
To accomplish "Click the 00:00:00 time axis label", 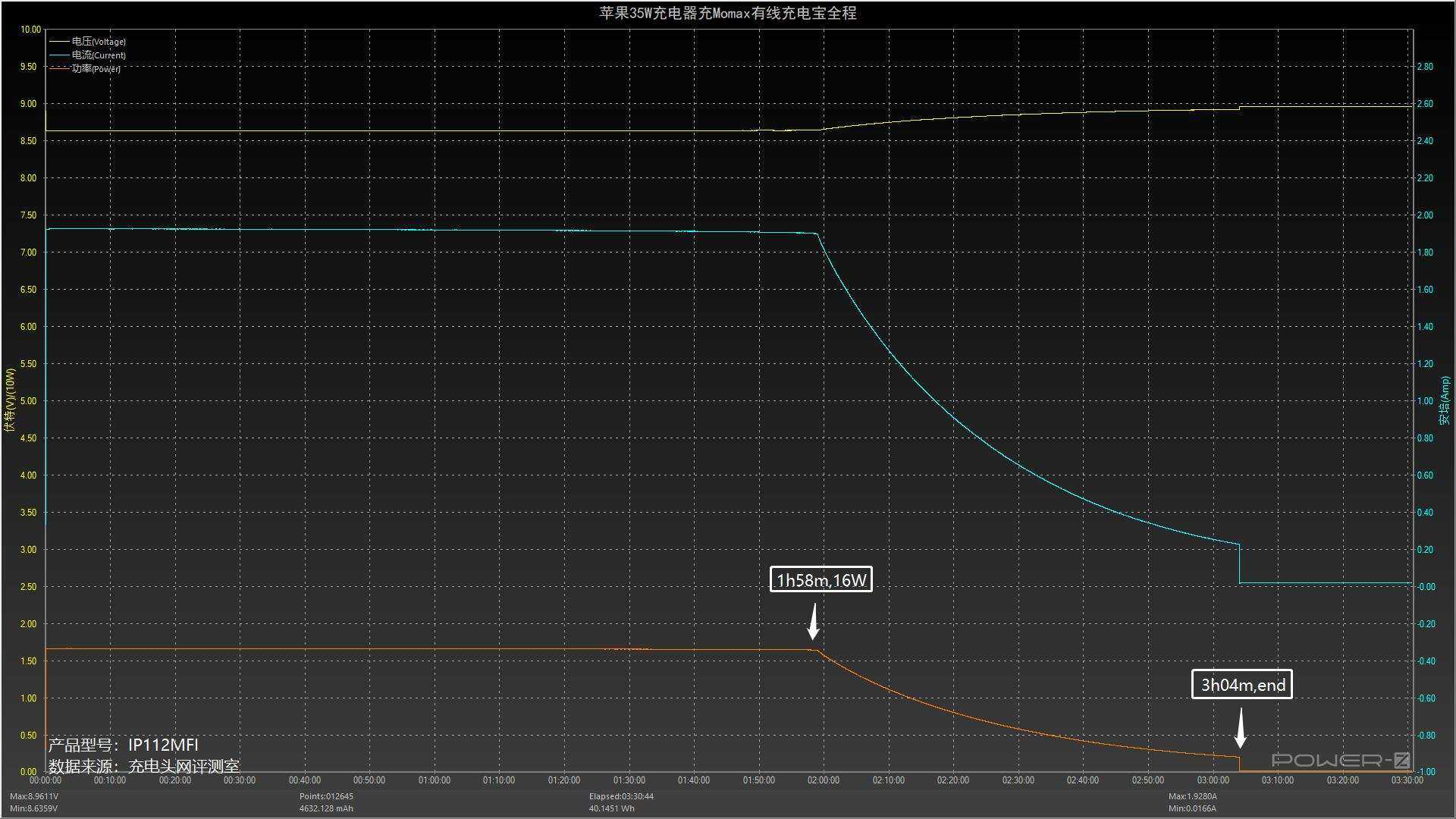I will pyautogui.click(x=45, y=780).
